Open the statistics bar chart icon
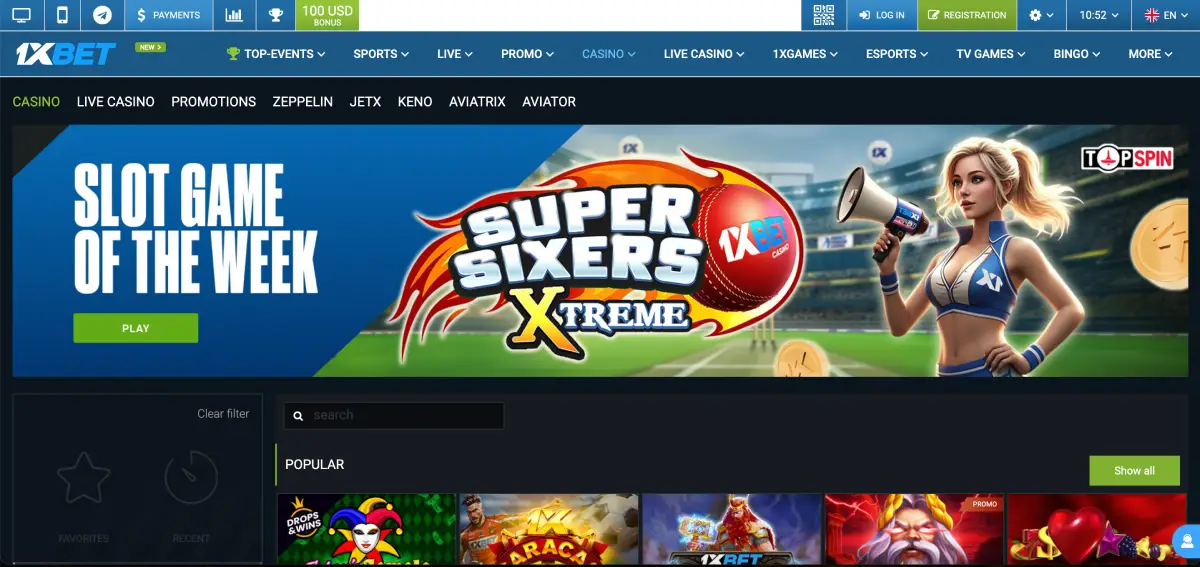 (234, 15)
